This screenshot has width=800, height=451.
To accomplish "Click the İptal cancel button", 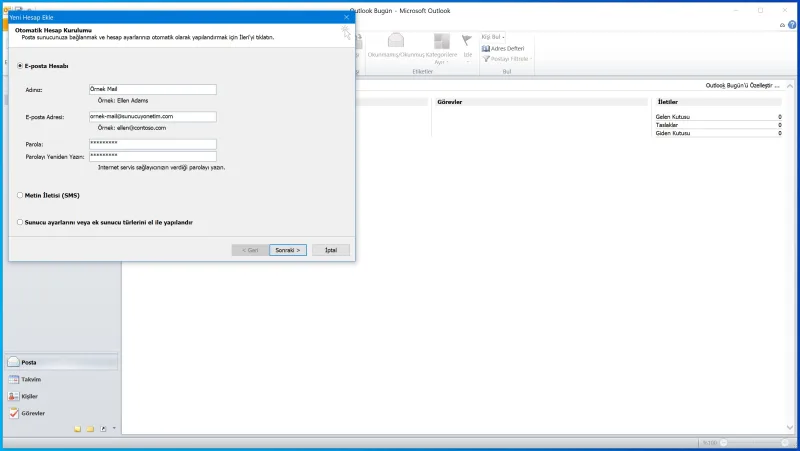I will tap(331, 250).
